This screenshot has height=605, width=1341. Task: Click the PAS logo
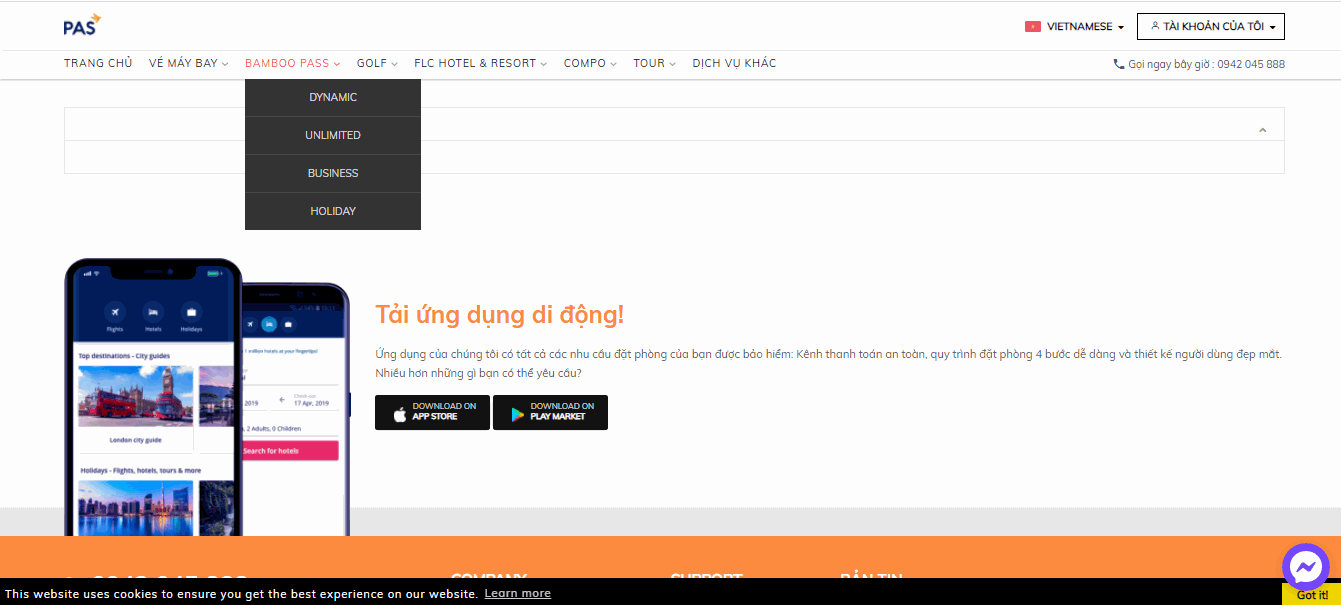click(82, 25)
